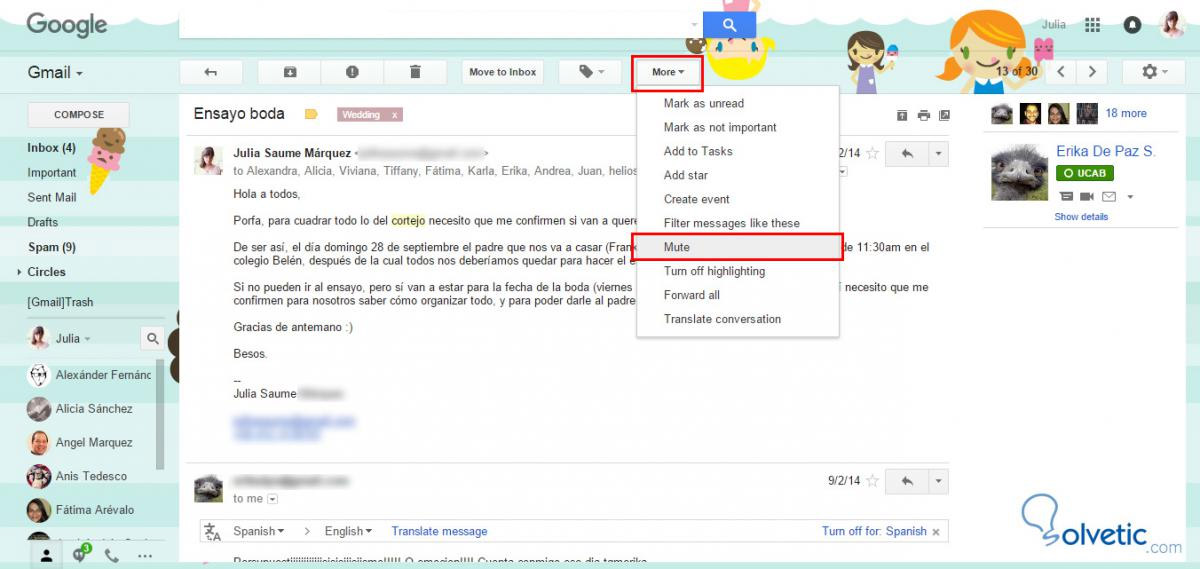Open the search options dropdown arrow
This screenshot has height=569, width=1200.
(x=695, y=25)
